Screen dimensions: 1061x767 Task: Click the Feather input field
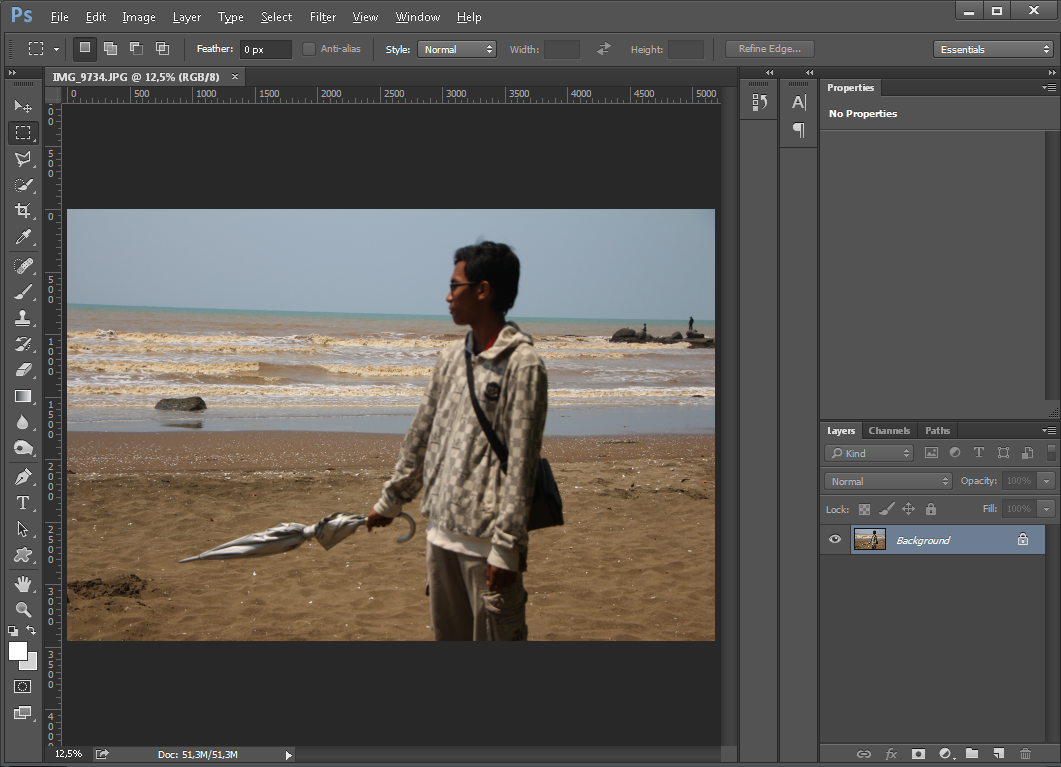pyautogui.click(x=265, y=49)
